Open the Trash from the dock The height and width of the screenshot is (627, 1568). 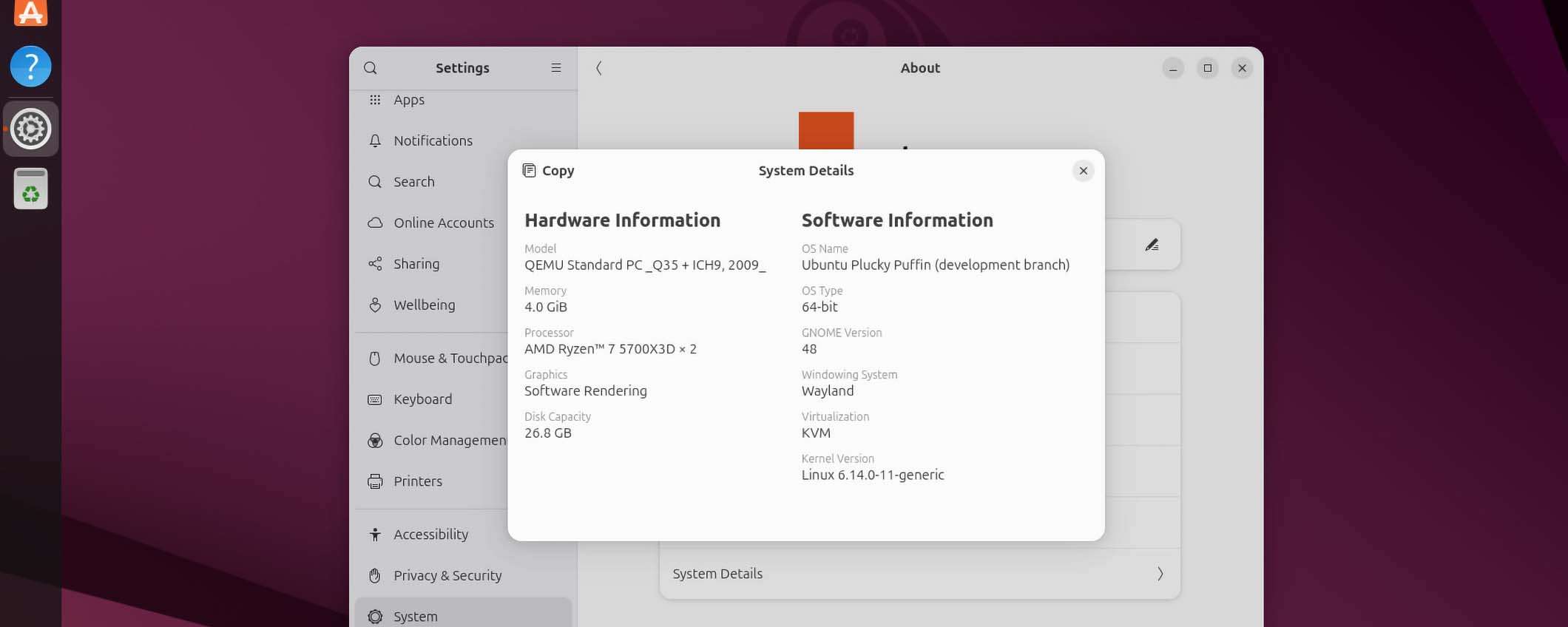click(x=30, y=189)
